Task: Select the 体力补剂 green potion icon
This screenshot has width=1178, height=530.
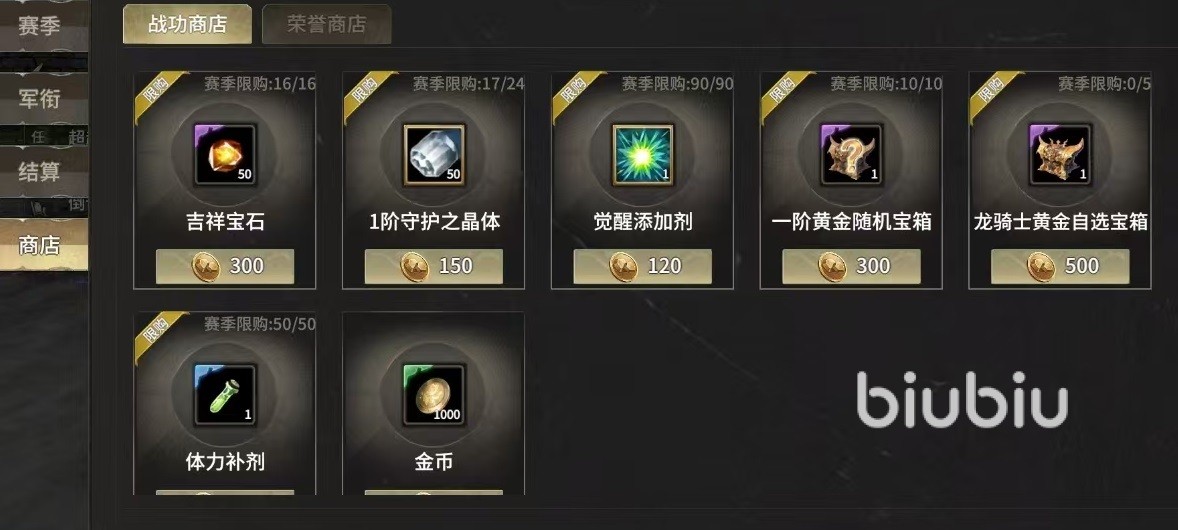Action: tap(225, 395)
